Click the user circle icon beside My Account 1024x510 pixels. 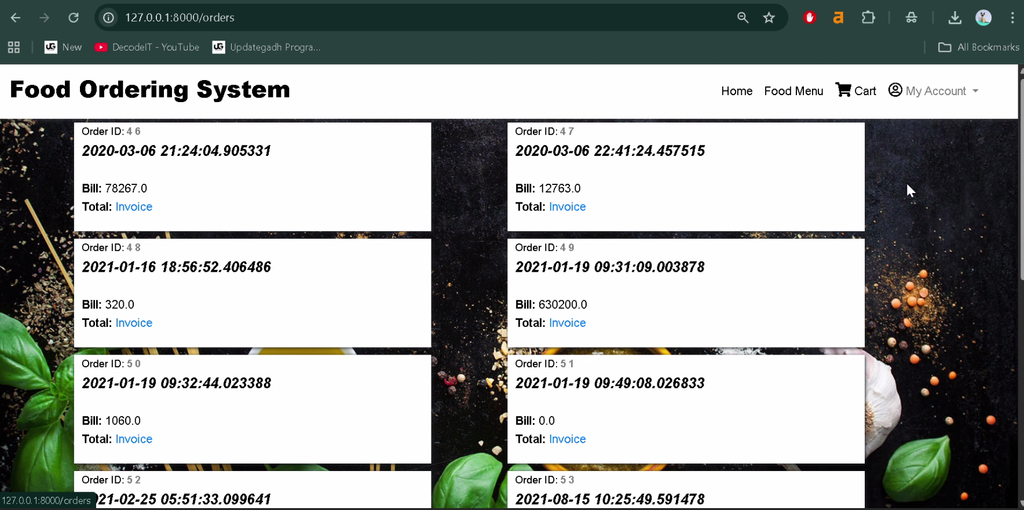point(895,90)
